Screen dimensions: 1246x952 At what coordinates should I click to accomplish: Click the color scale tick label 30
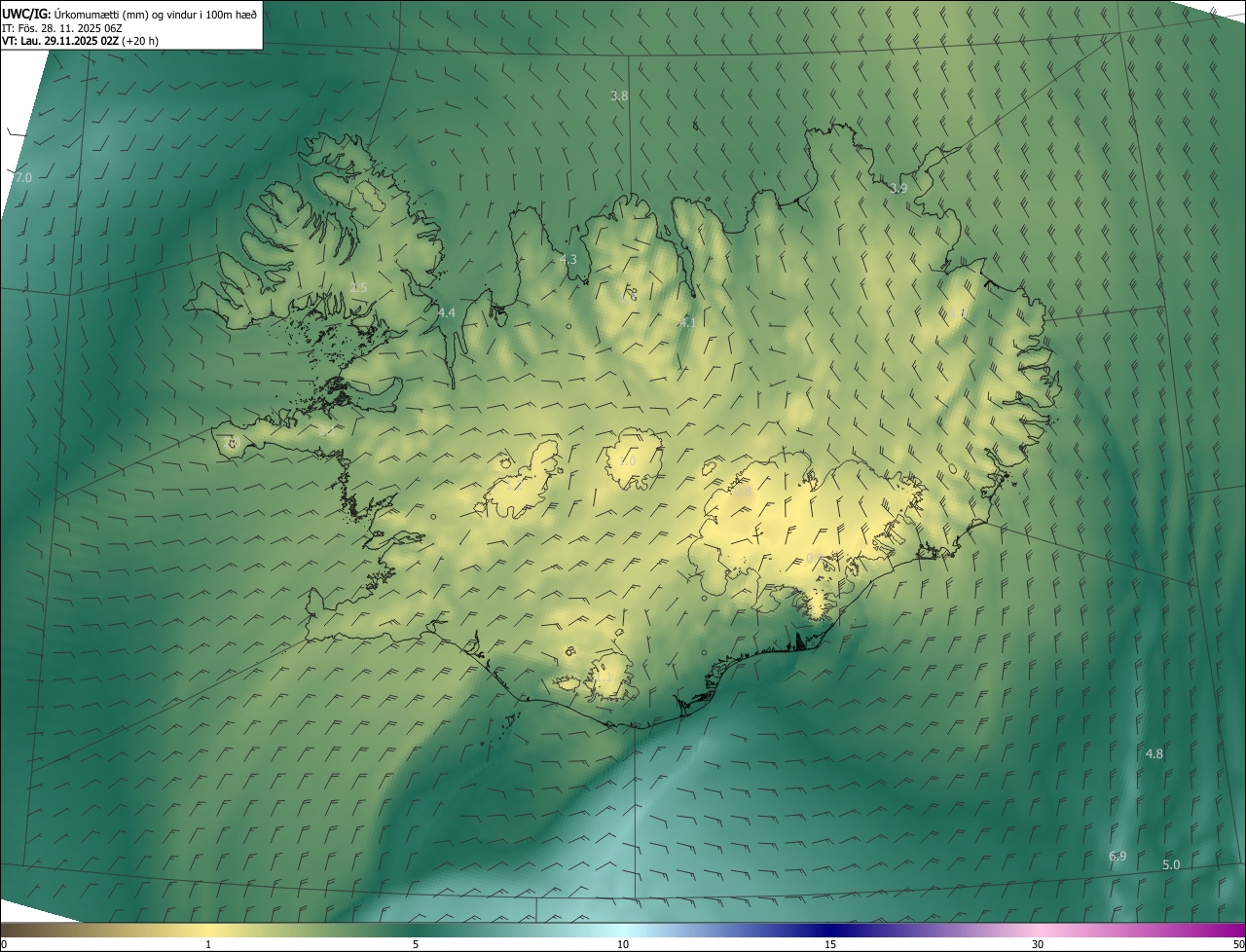(1038, 944)
